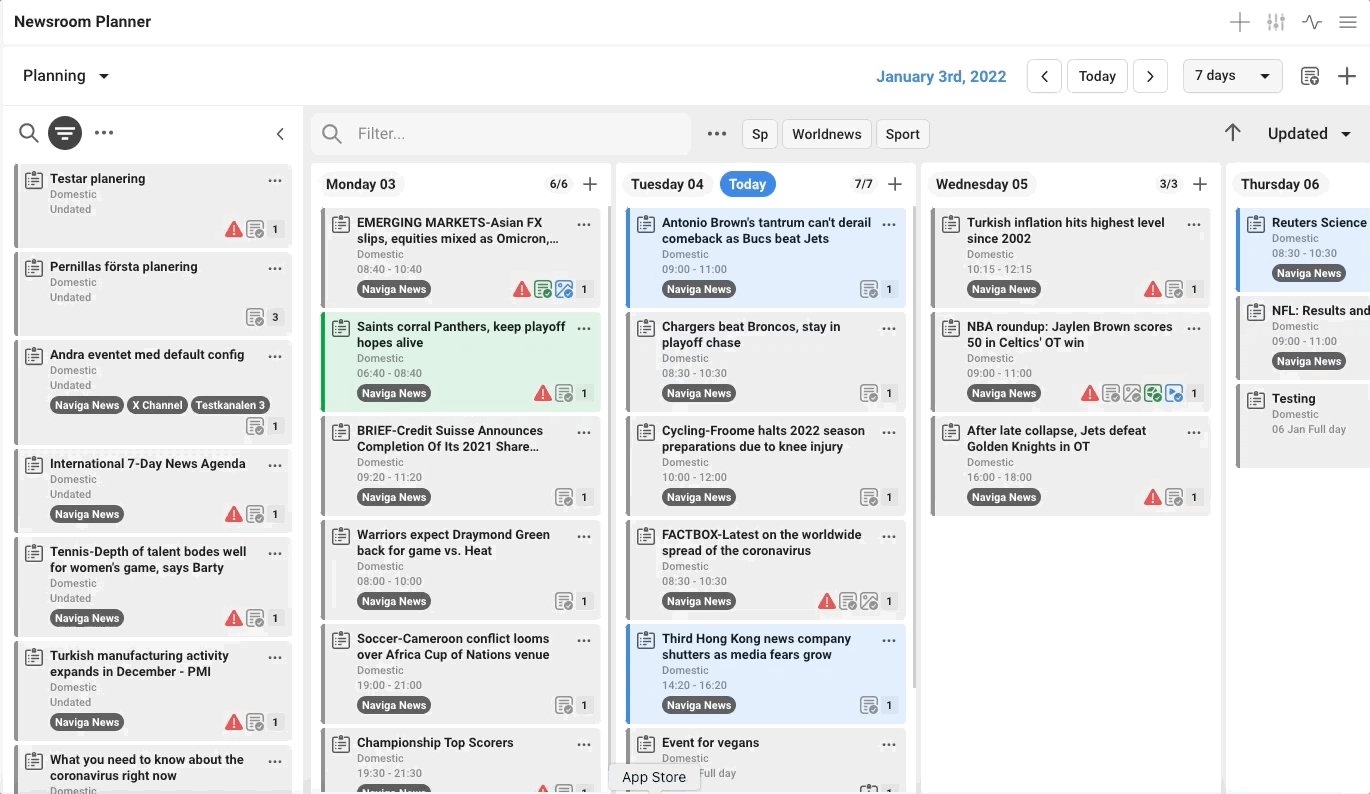Viewport: 1370px width, 794px height.
Task: Open the Updated sort dropdown
Action: (x=1309, y=134)
